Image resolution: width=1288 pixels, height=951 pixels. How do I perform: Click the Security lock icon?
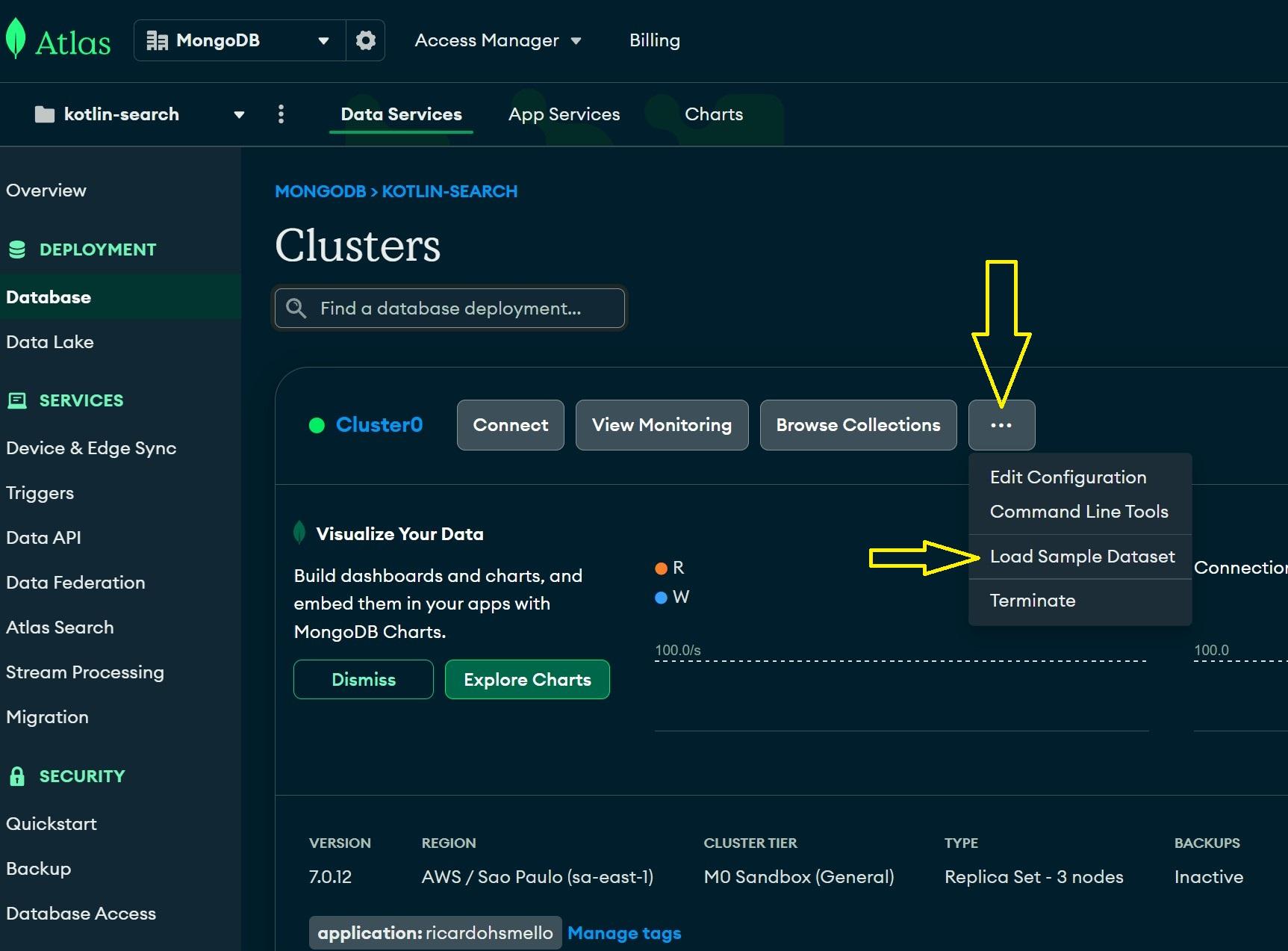(17, 776)
